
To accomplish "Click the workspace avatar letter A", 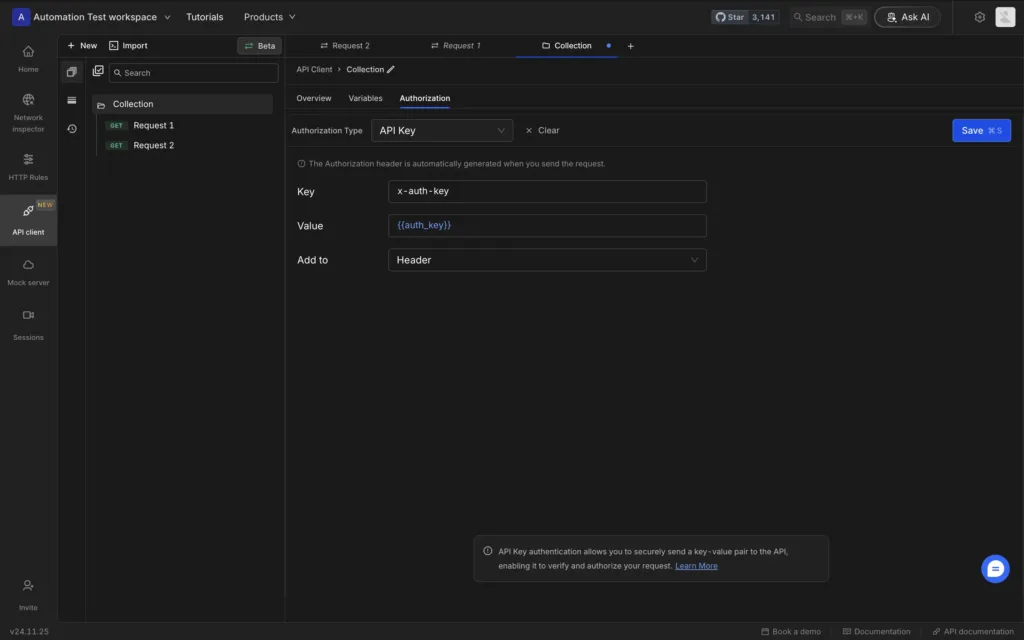I will coord(21,17).
